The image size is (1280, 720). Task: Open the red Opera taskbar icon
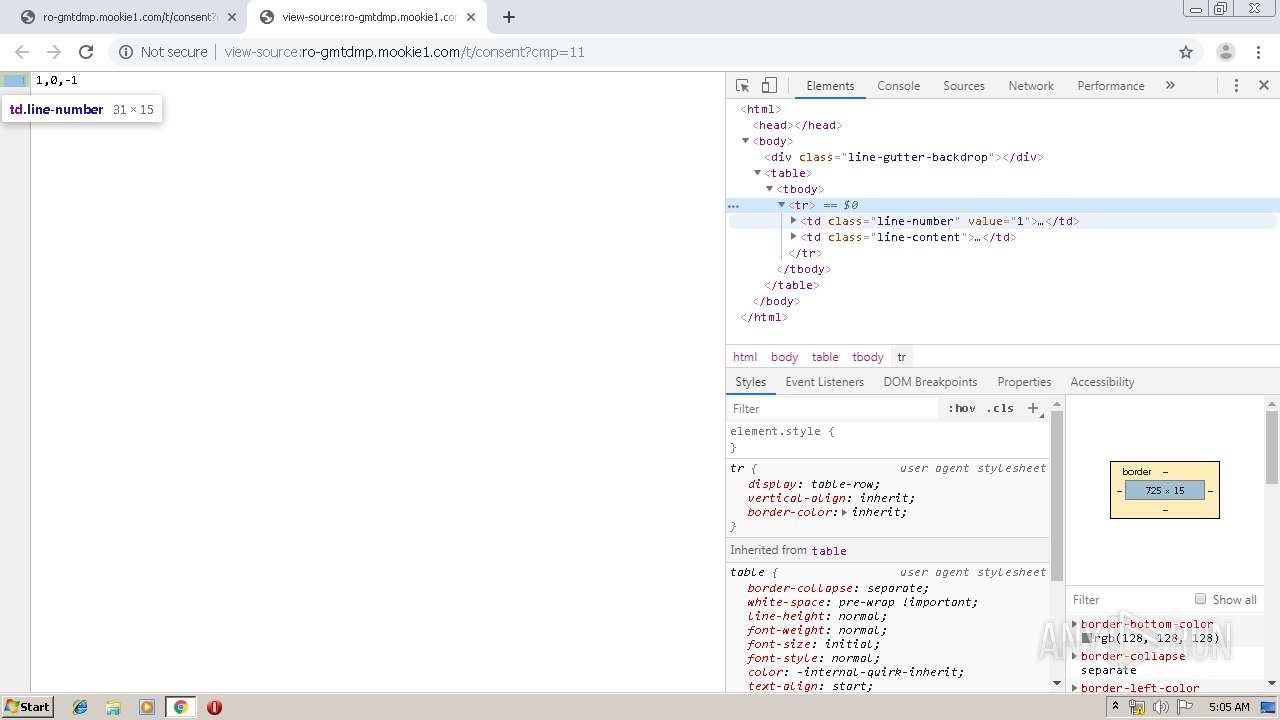214,707
